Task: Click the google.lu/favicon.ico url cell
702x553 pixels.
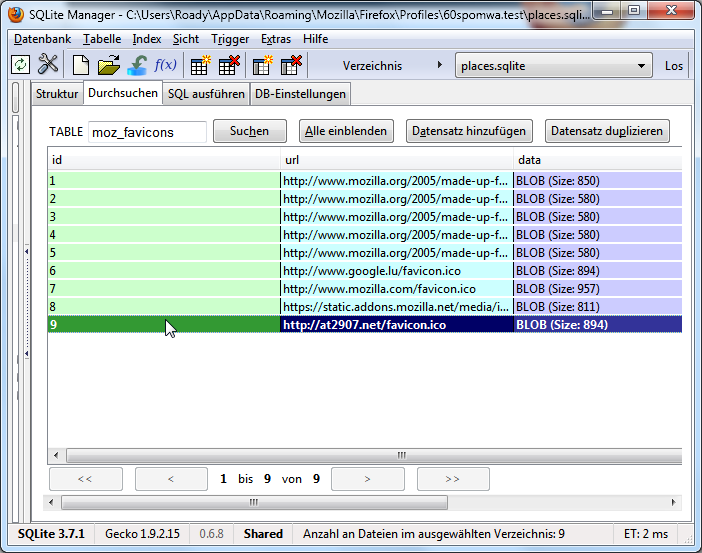Action: pos(397,271)
